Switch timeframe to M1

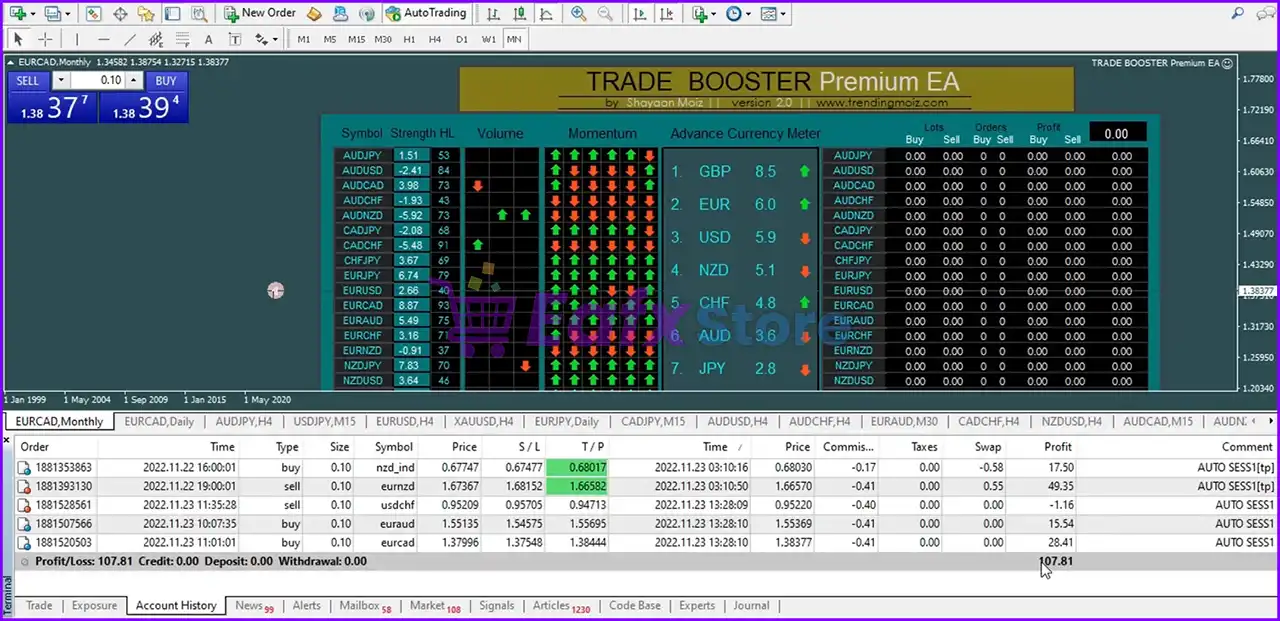tap(304, 39)
